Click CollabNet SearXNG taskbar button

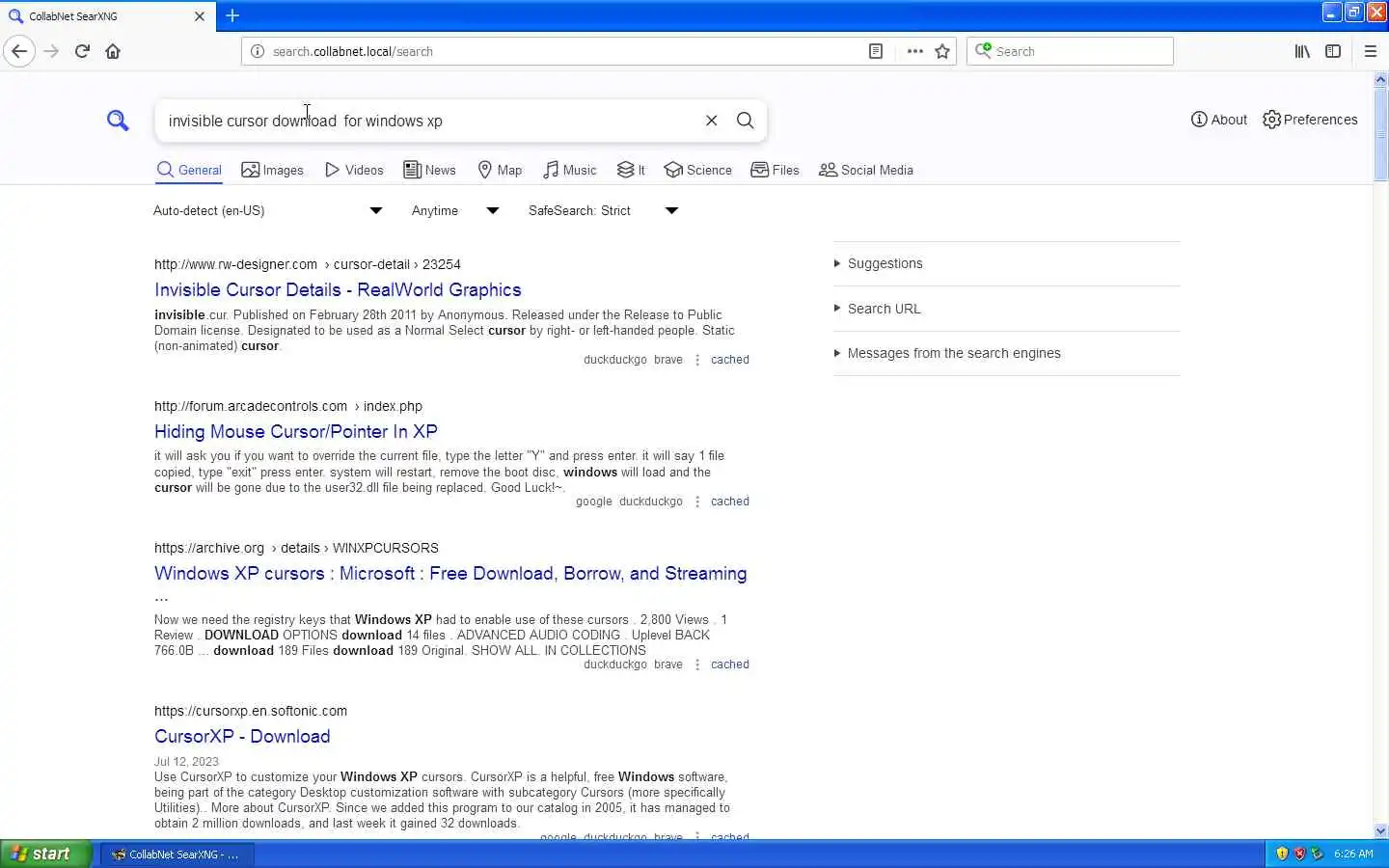pos(177,854)
